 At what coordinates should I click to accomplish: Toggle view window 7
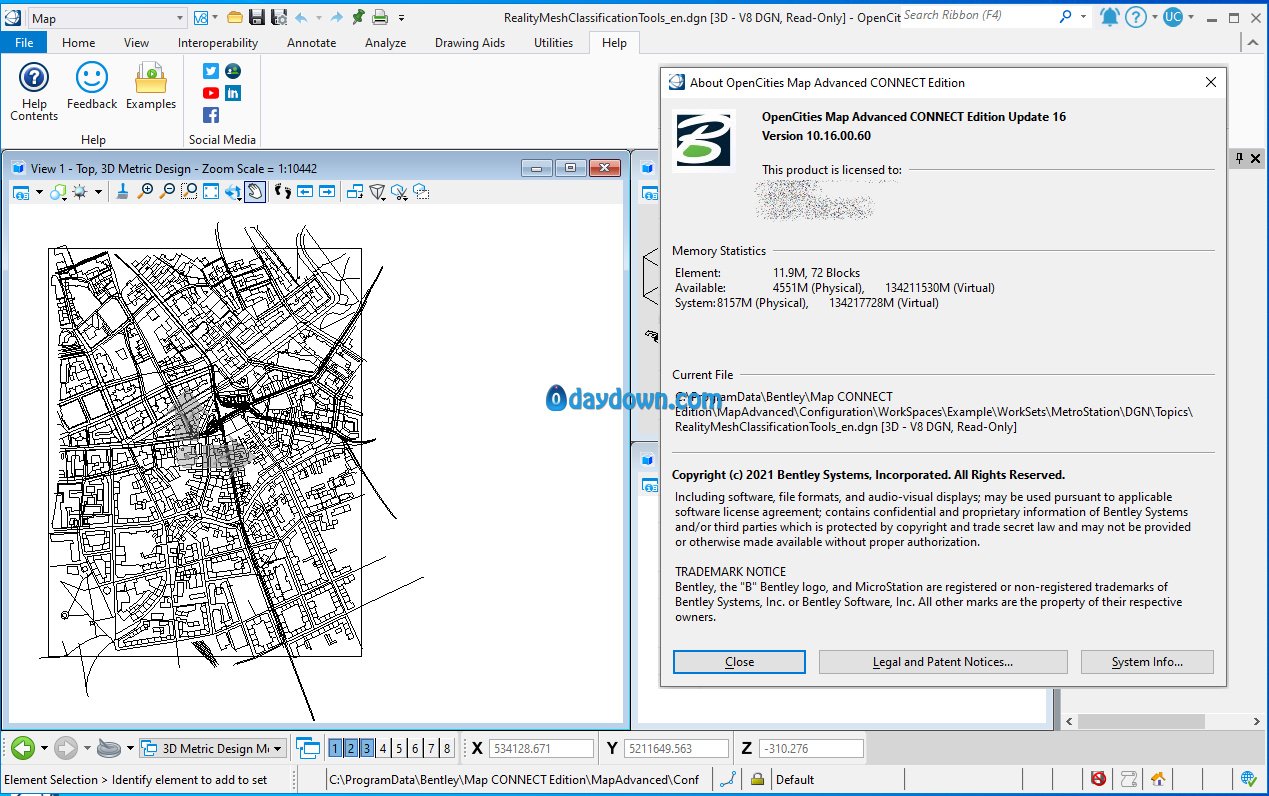point(431,748)
